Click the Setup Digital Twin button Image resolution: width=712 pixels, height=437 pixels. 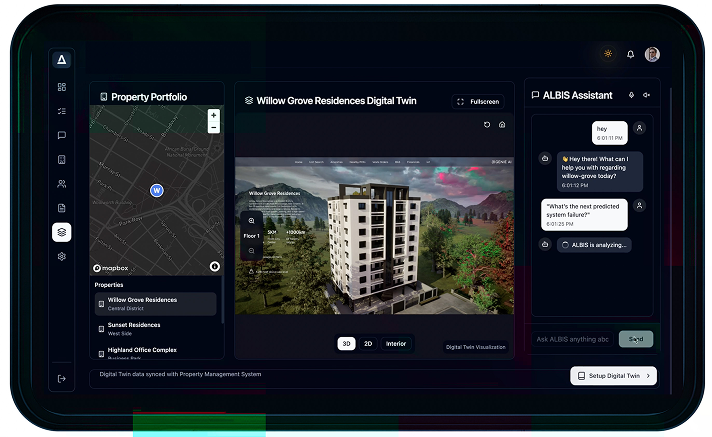613,376
